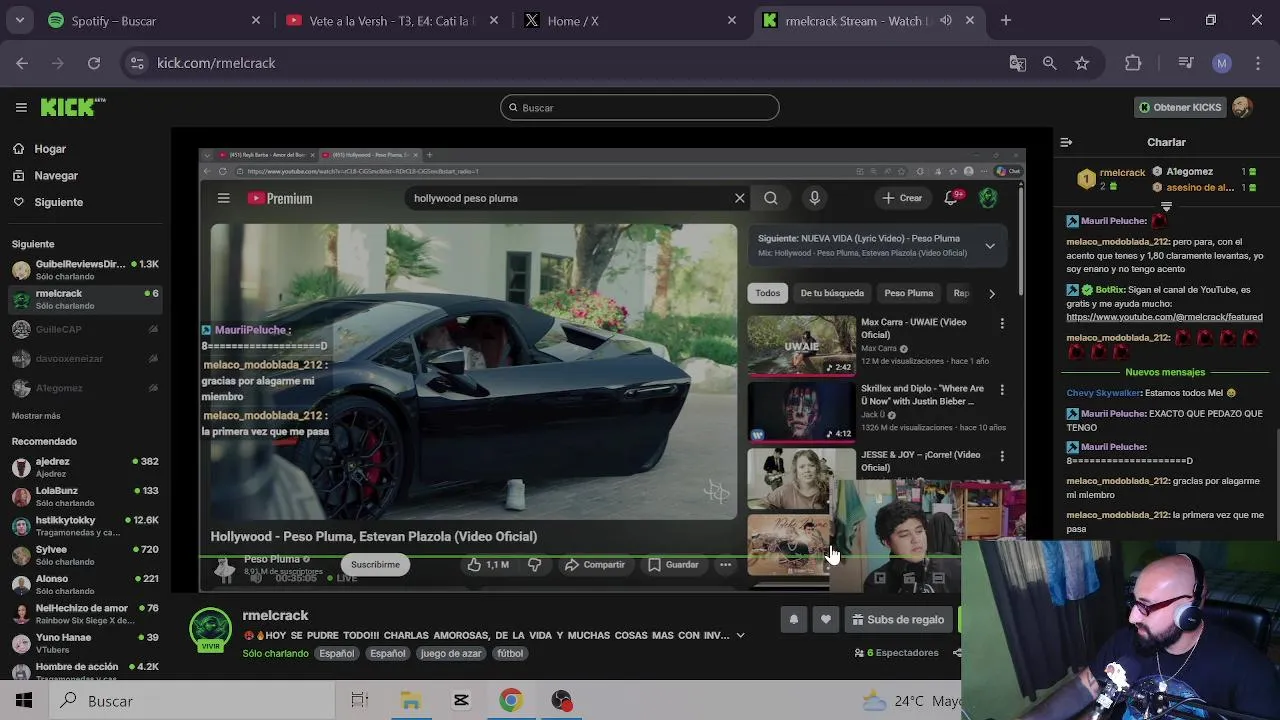Viewport: 1280px width, 720px height.
Task: Expand the chat gift leaderboard arrow
Action: point(1166,206)
